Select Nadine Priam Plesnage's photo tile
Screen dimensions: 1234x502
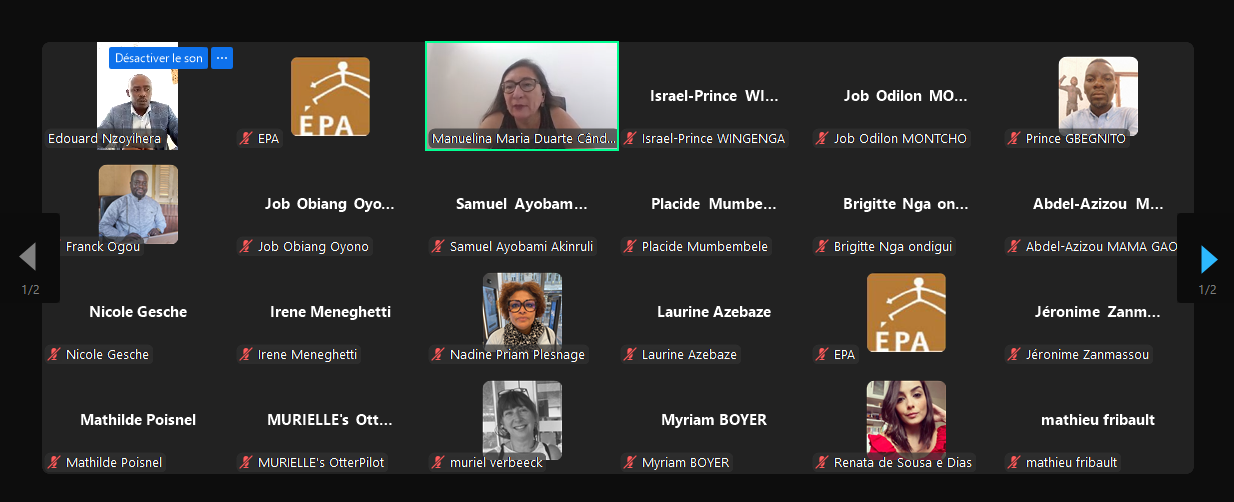point(522,312)
